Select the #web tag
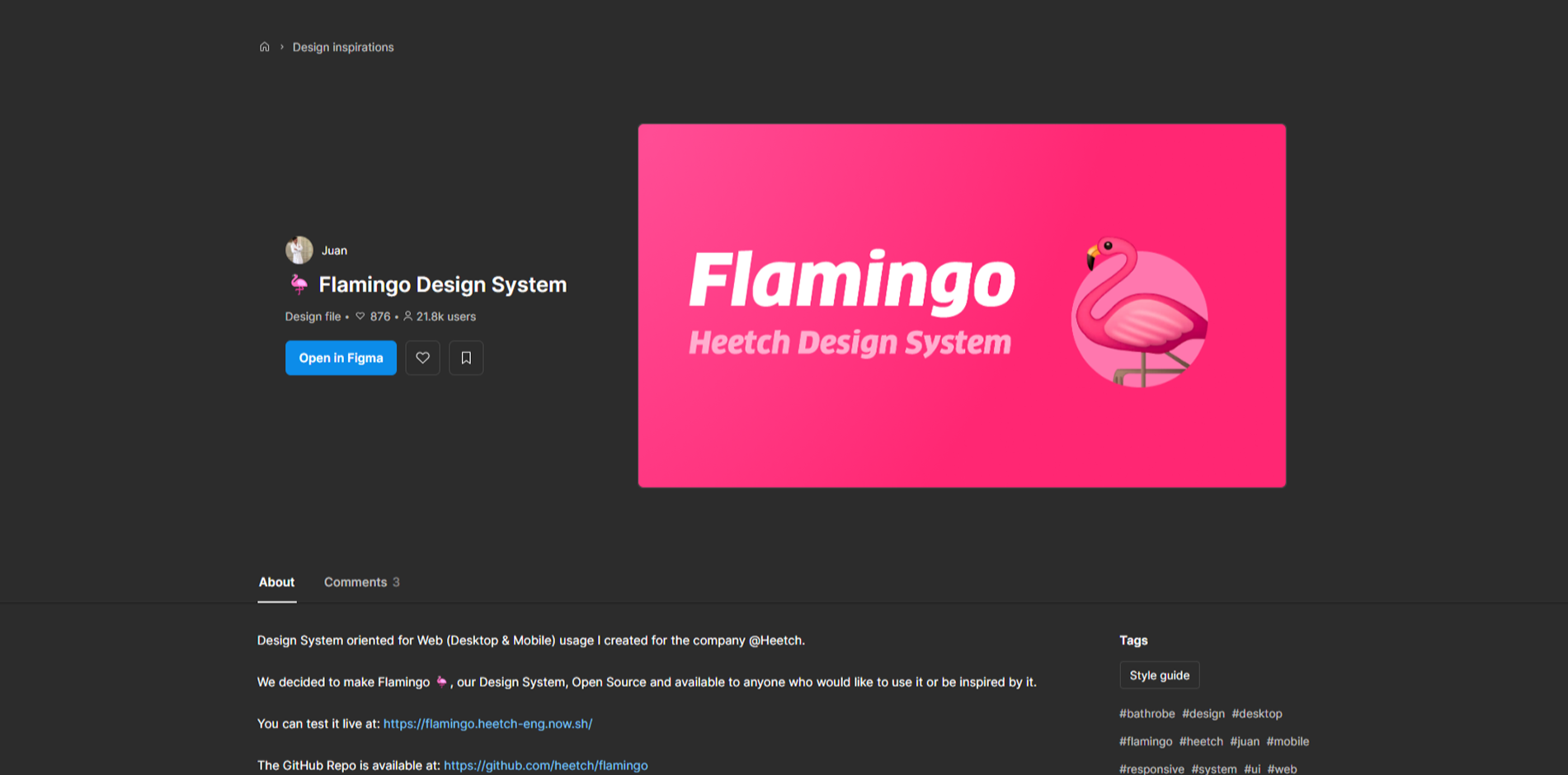The height and width of the screenshot is (775, 1568). (1282, 768)
